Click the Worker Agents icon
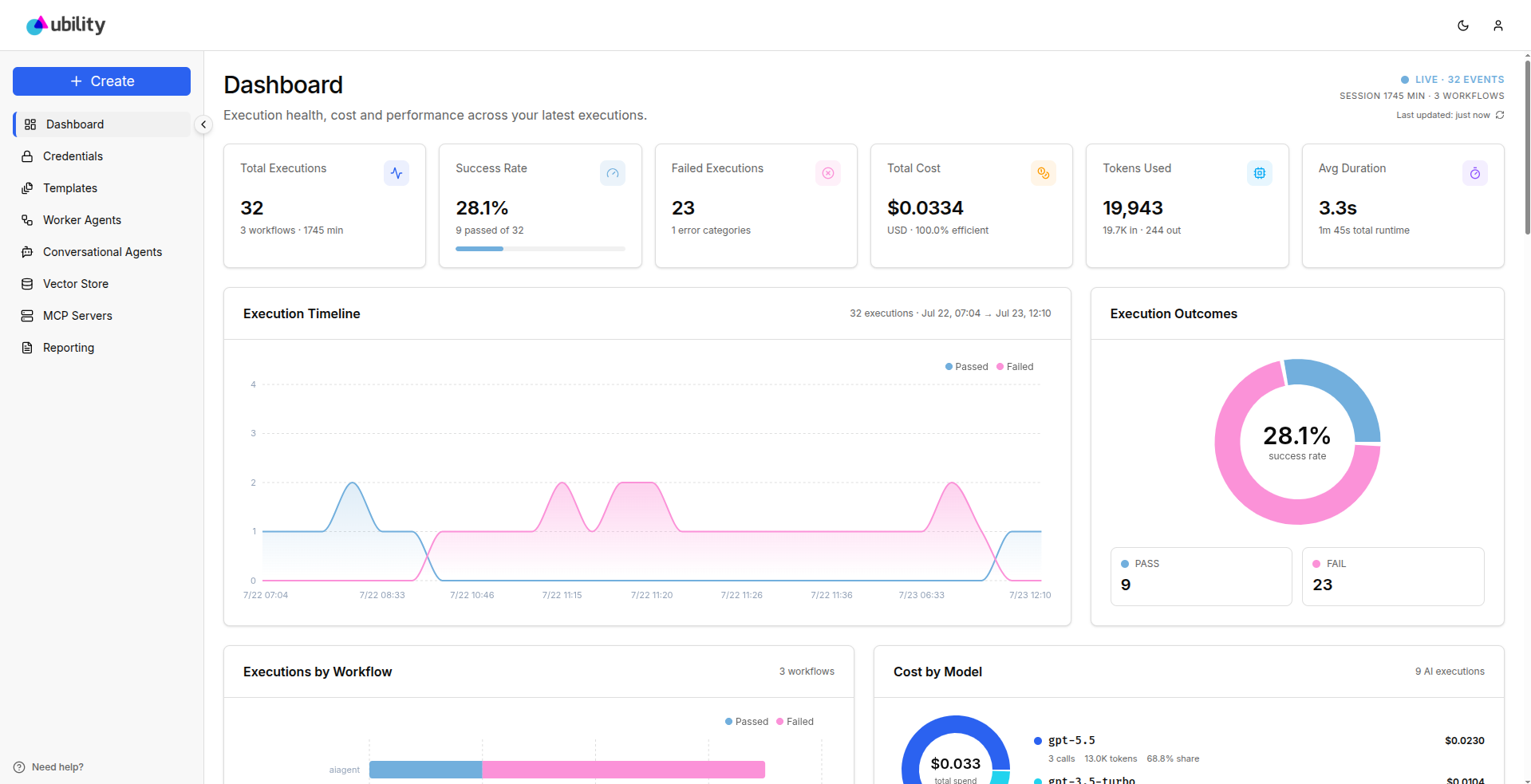Viewport: 1531px width, 784px height. point(27,220)
